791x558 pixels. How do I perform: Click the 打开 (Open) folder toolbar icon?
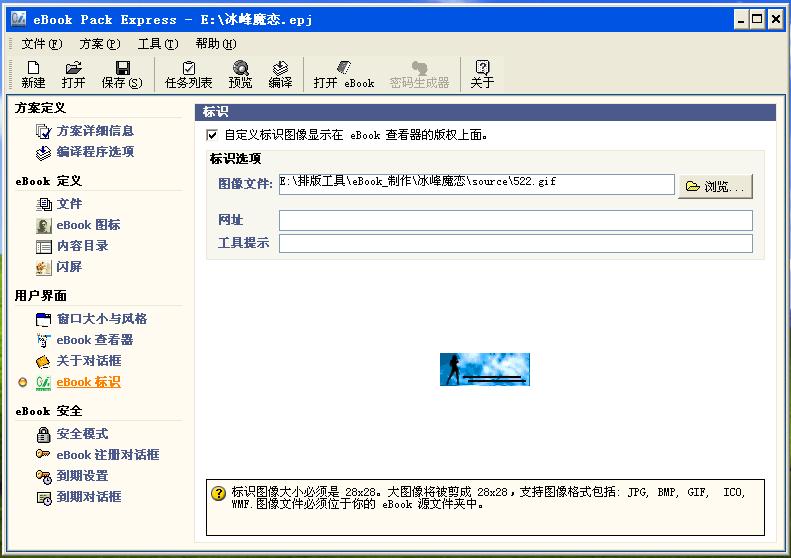(x=74, y=68)
